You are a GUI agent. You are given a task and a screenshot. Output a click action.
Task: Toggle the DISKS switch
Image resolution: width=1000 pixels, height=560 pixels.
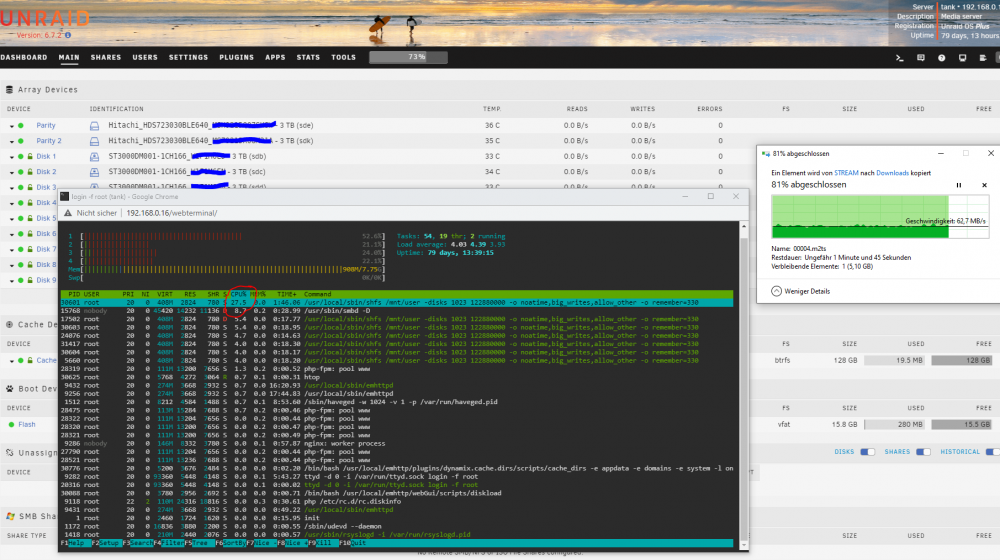pyautogui.click(x=867, y=452)
